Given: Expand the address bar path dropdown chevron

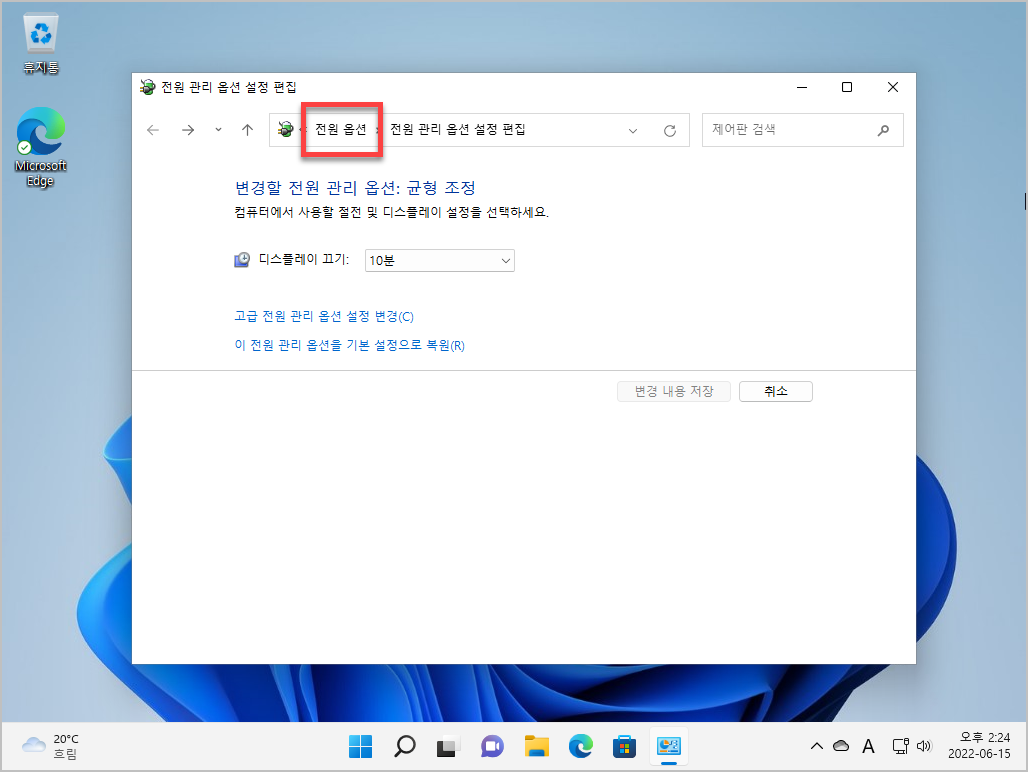Looking at the screenshot, I should point(634,130).
